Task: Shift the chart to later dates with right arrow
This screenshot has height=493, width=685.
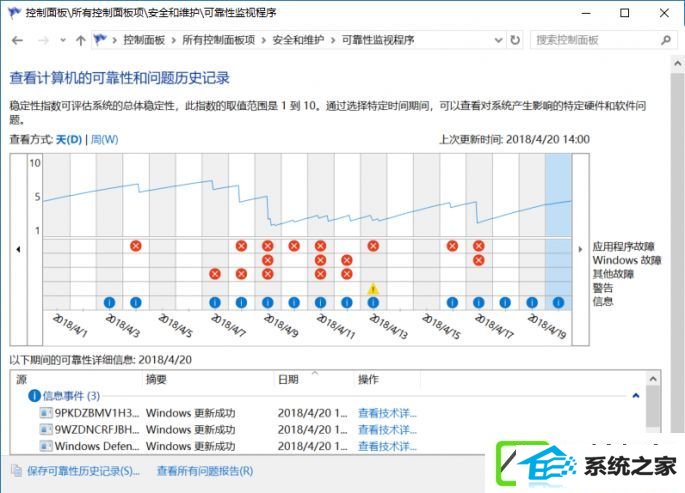Action: (580, 249)
